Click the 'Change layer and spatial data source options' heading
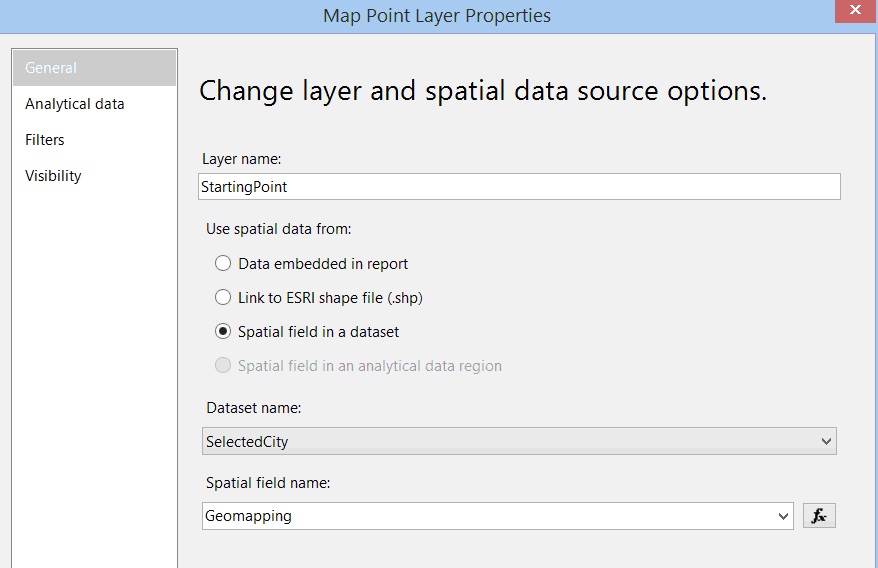This screenshot has height=568, width=878. (x=483, y=91)
